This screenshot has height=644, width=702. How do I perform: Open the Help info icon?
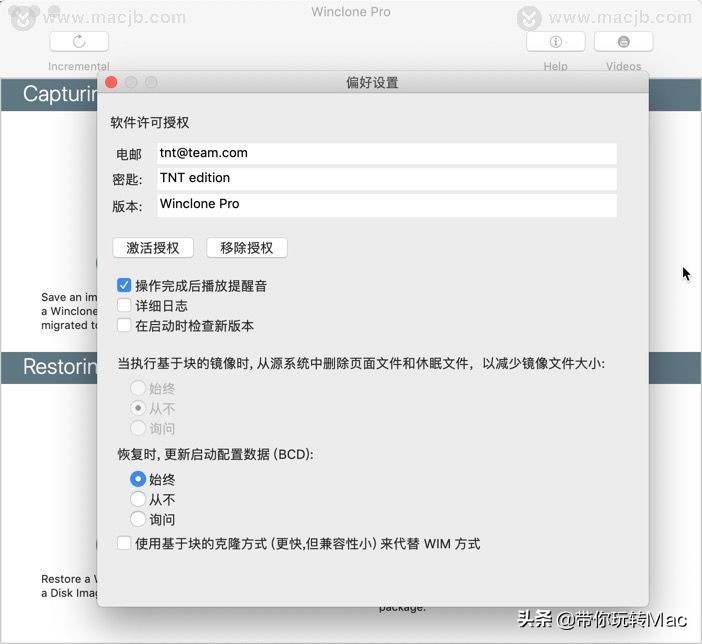[x=556, y=42]
